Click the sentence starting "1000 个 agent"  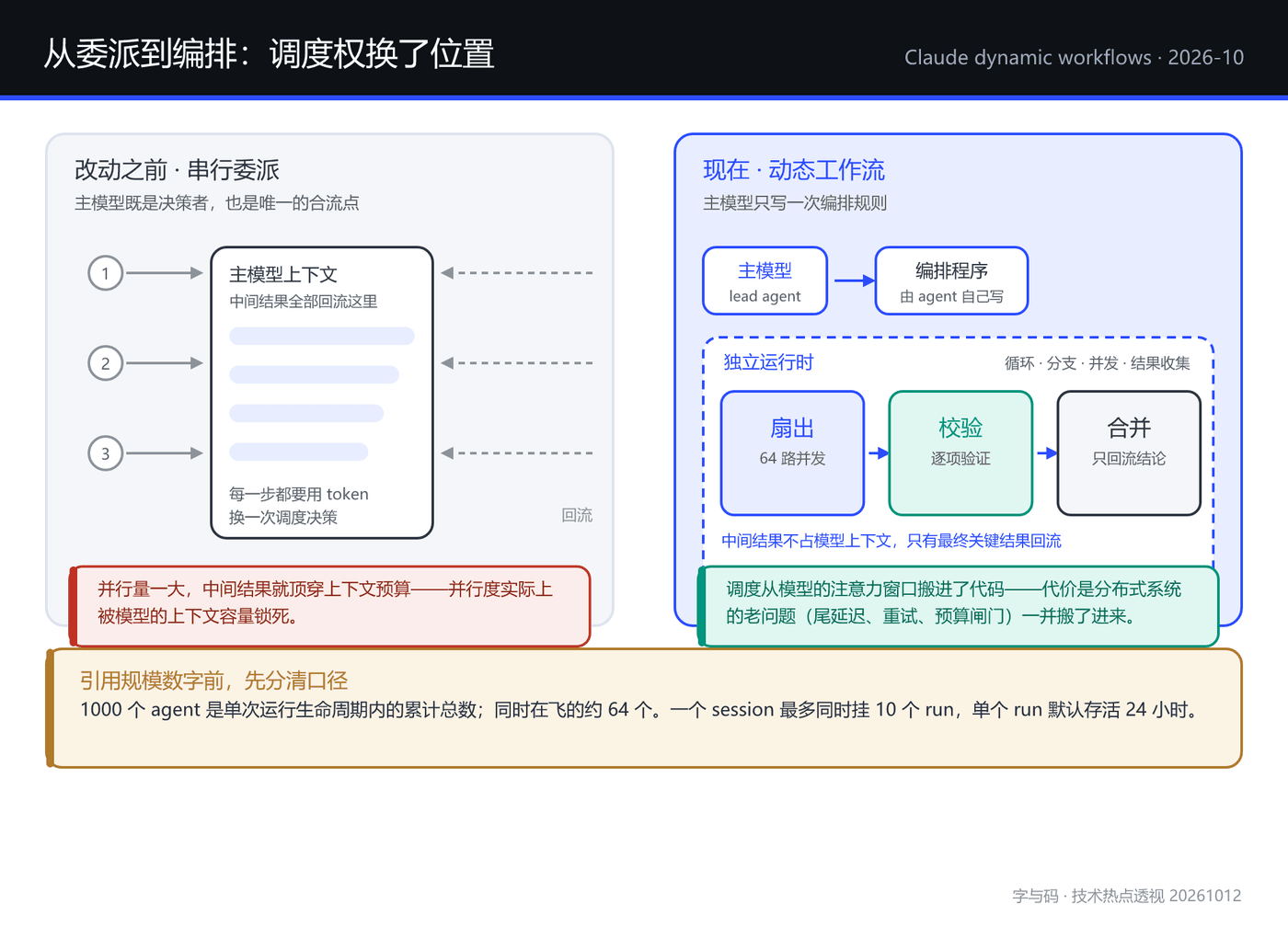(641, 710)
